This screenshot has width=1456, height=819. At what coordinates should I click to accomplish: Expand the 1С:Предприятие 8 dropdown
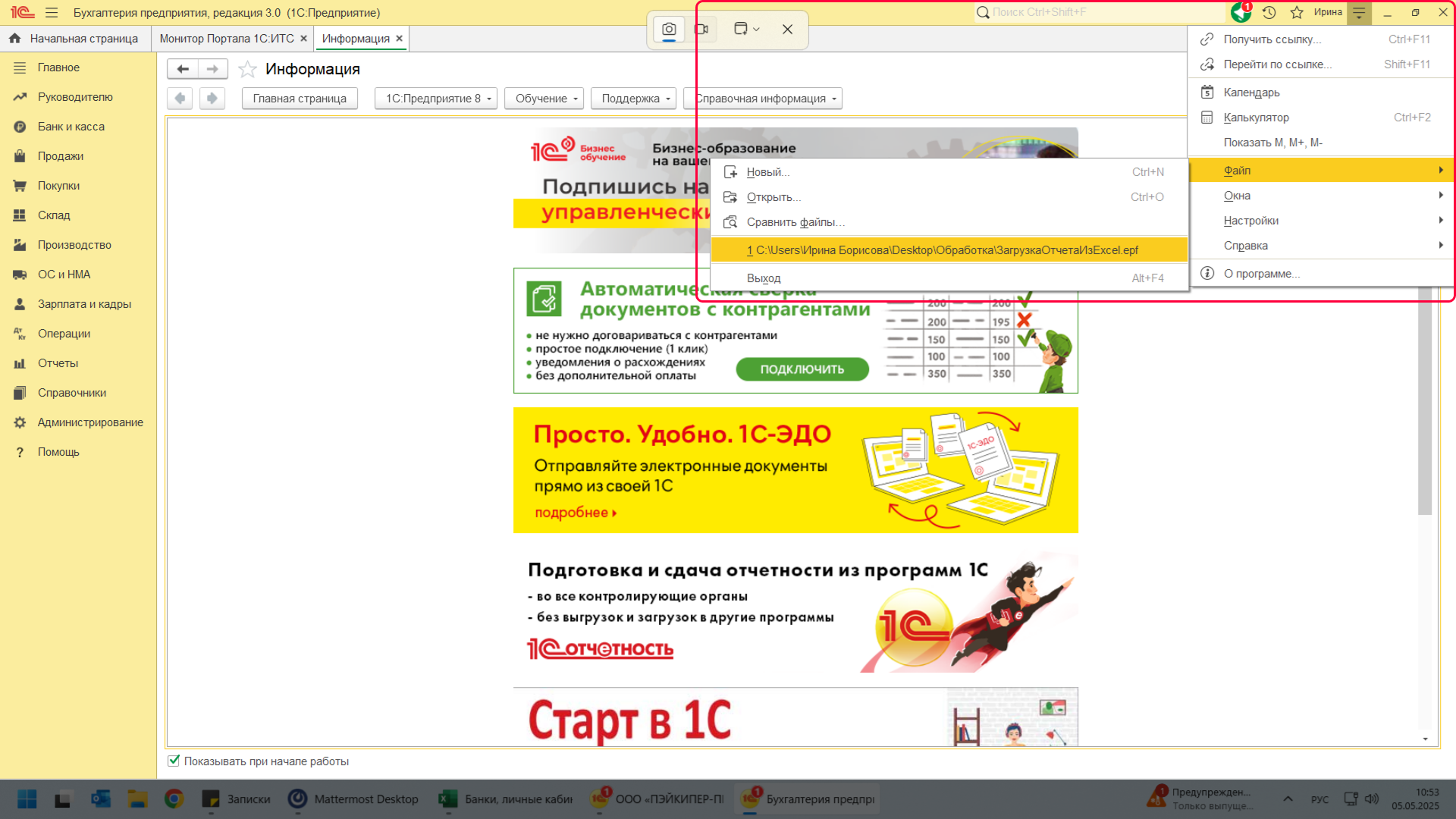[436, 99]
